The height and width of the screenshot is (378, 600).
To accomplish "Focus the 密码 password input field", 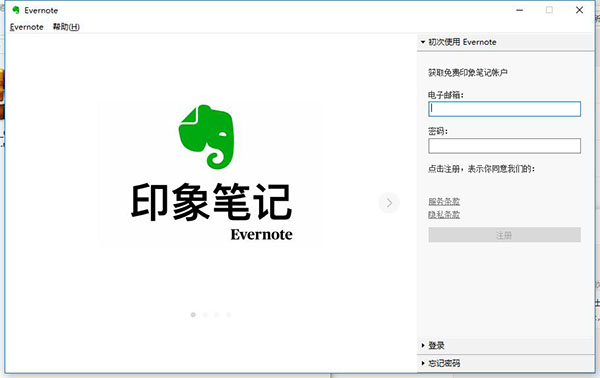I will click(504, 146).
